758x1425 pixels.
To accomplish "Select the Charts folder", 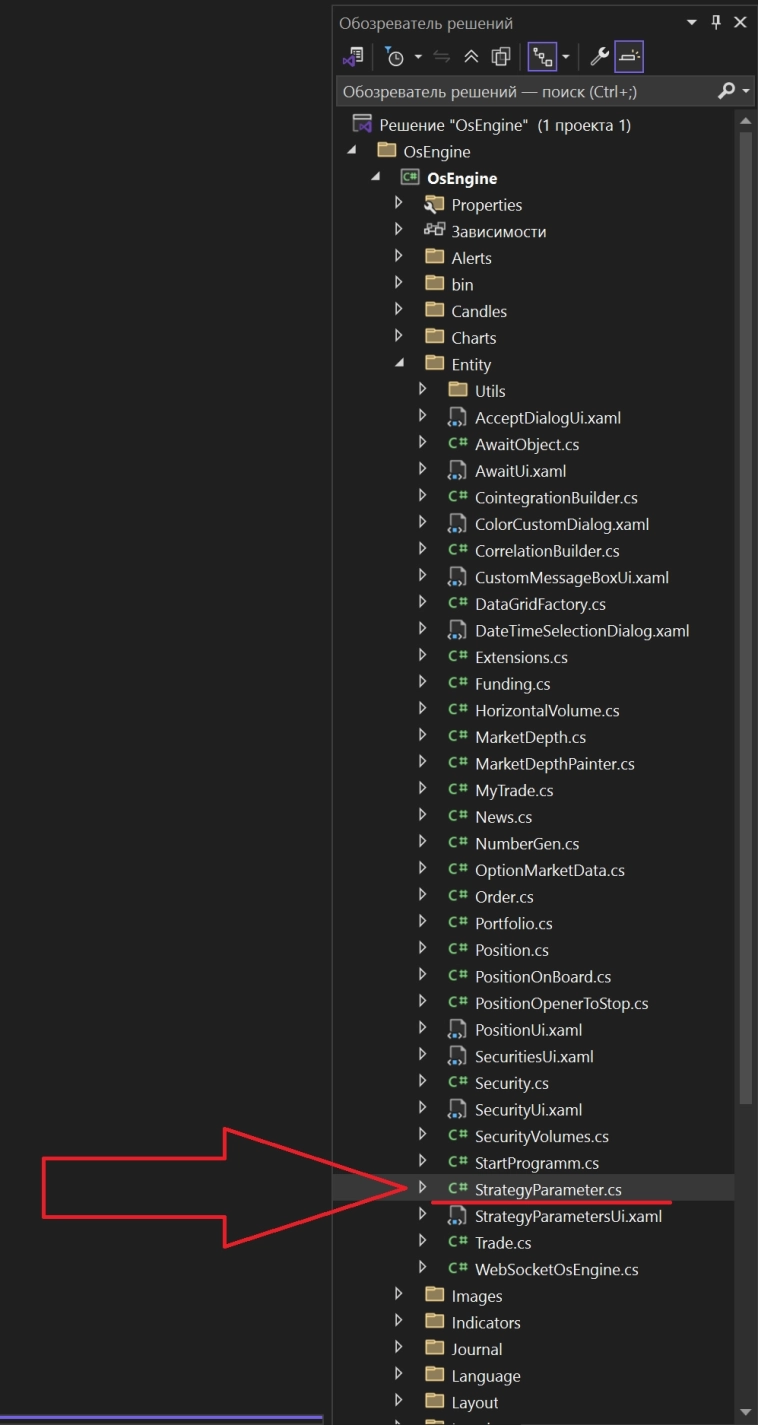I will point(473,338).
